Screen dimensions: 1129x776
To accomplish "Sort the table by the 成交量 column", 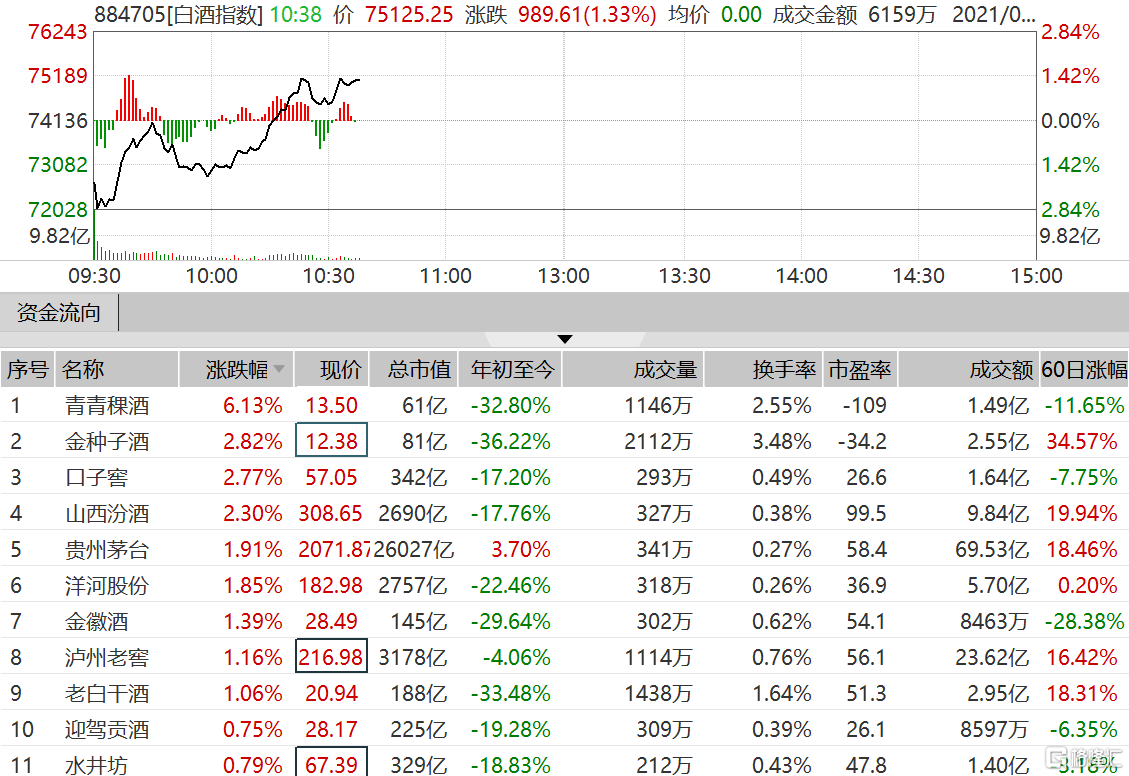I will [633, 369].
